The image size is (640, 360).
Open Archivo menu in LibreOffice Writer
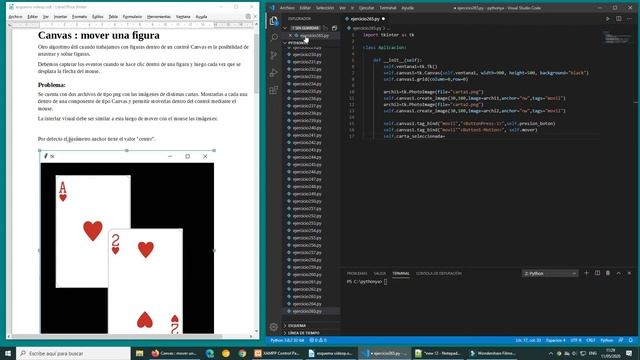(15, 17)
